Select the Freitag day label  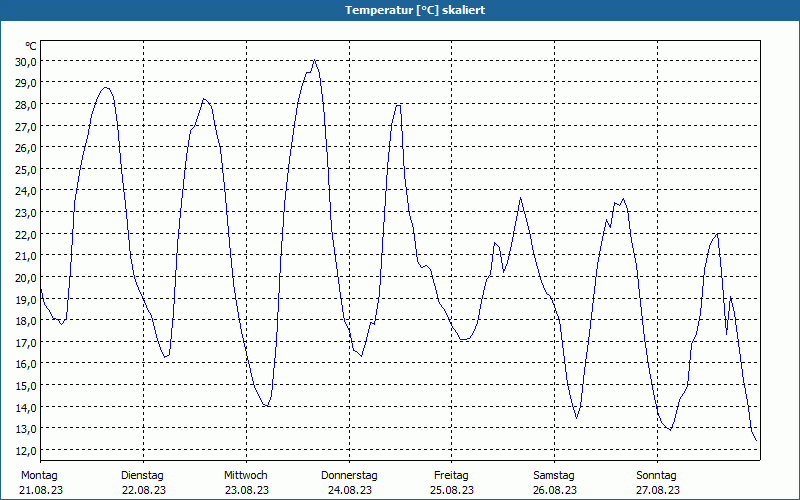(451, 475)
